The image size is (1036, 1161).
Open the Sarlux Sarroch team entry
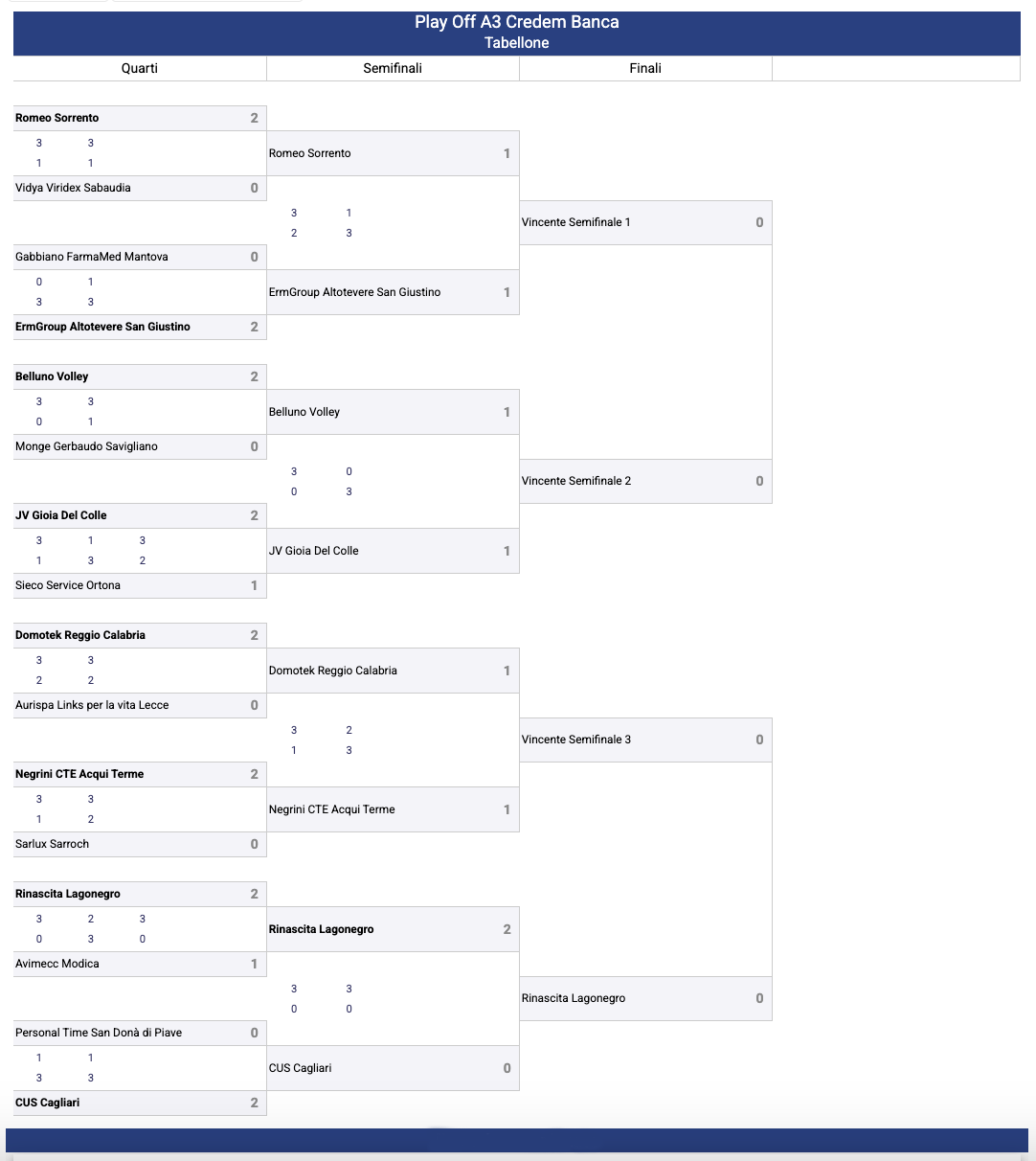tap(52, 844)
